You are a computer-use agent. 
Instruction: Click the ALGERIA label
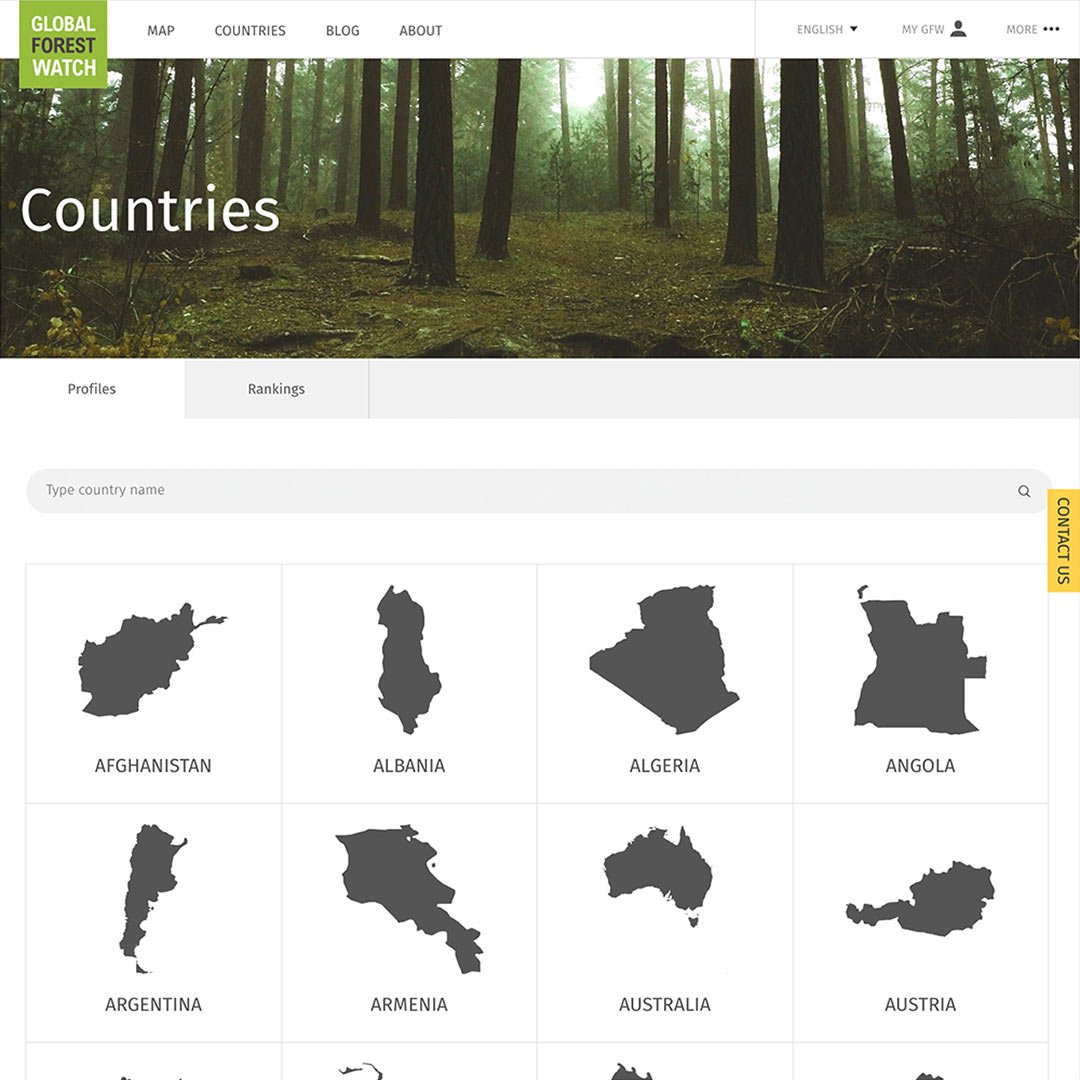click(665, 766)
